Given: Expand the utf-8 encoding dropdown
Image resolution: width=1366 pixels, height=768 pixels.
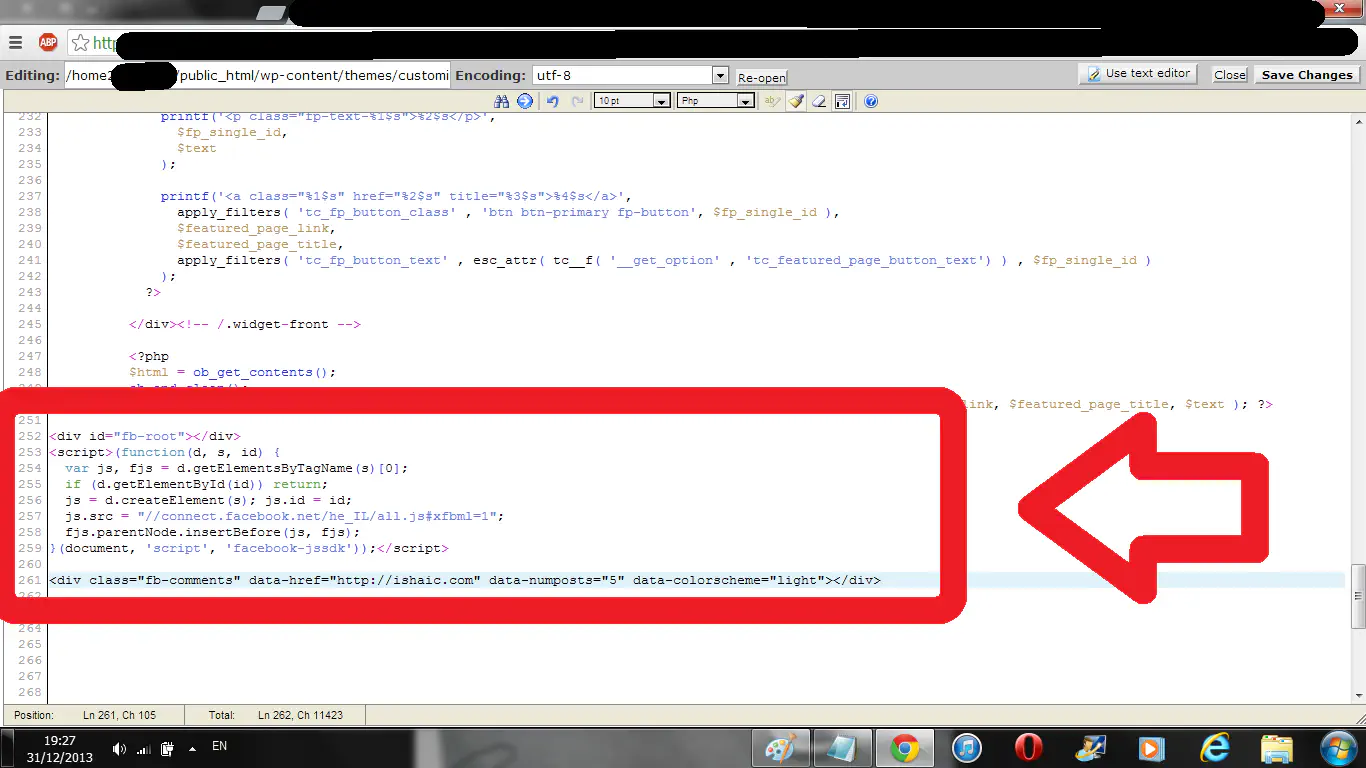Looking at the screenshot, I should pyautogui.click(x=720, y=75).
